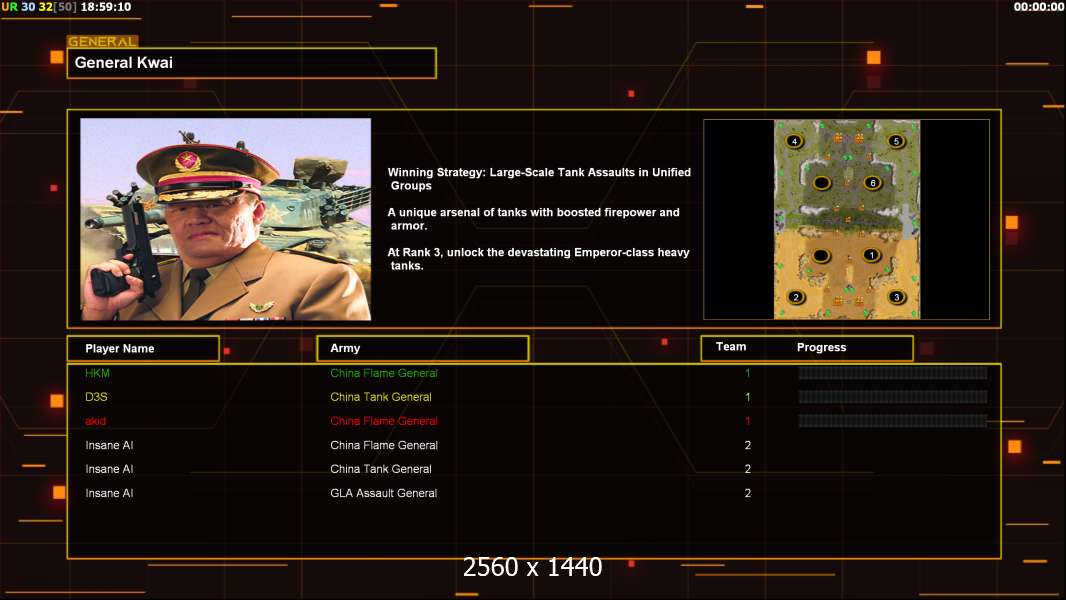Select player name akid

click(95, 421)
